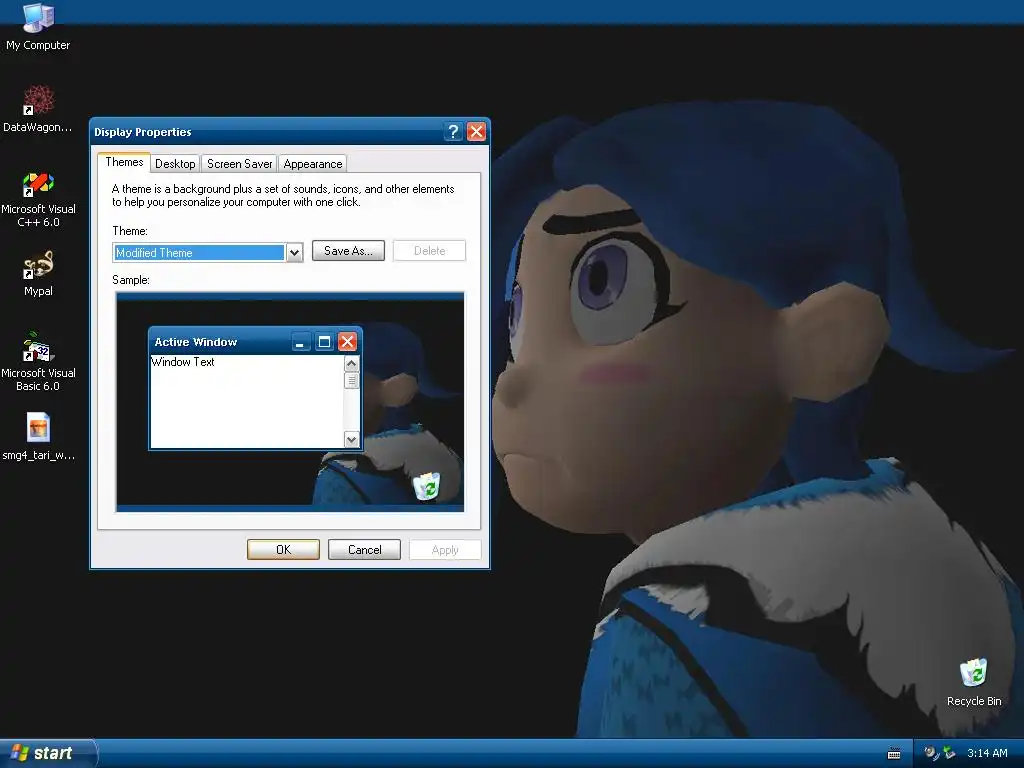The width and height of the screenshot is (1024, 768).
Task: Click the Display Properties title bar text
Action: click(x=142, y=132)
